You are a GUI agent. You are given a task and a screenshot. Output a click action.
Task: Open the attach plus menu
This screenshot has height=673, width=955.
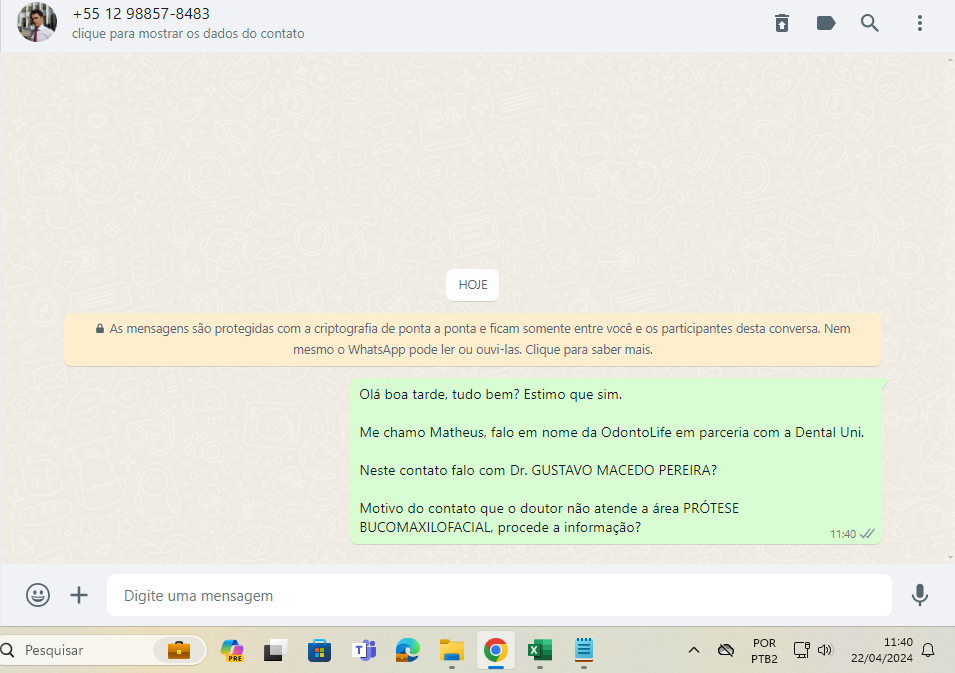point(79,595)
